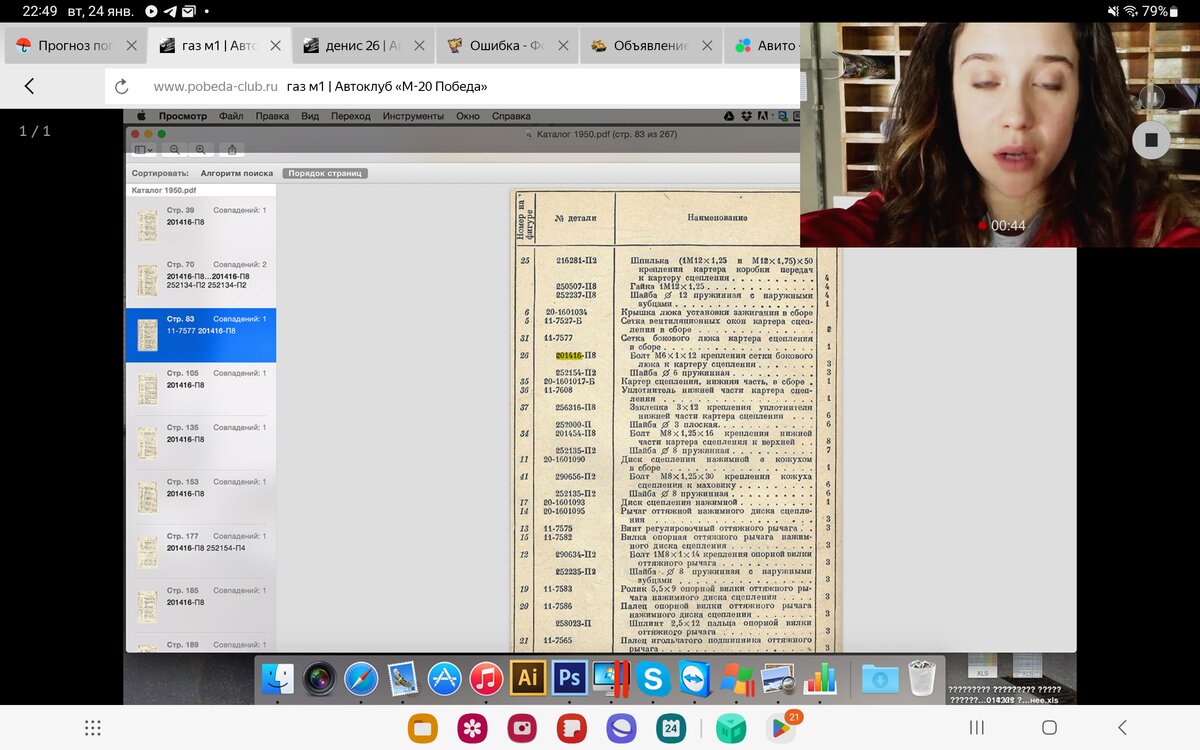This screenshot has width=1200, height=750.
Task: Tap the browser back arrow
Action: [29, 86]
